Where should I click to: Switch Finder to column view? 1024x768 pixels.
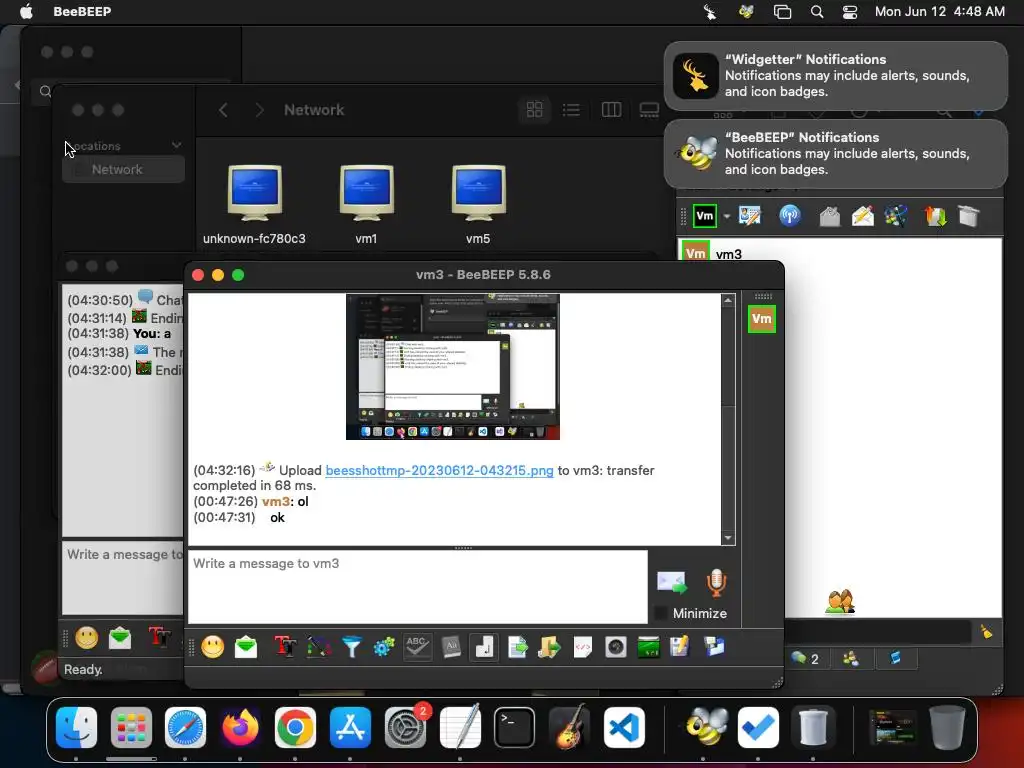tap(611, 110)
